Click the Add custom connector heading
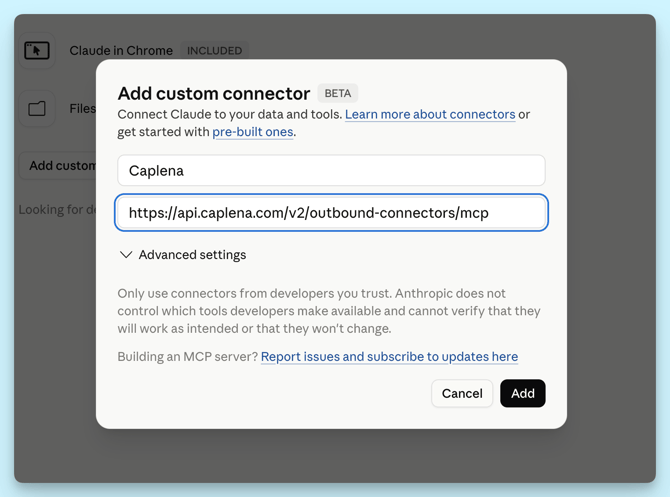 (214, 94)
